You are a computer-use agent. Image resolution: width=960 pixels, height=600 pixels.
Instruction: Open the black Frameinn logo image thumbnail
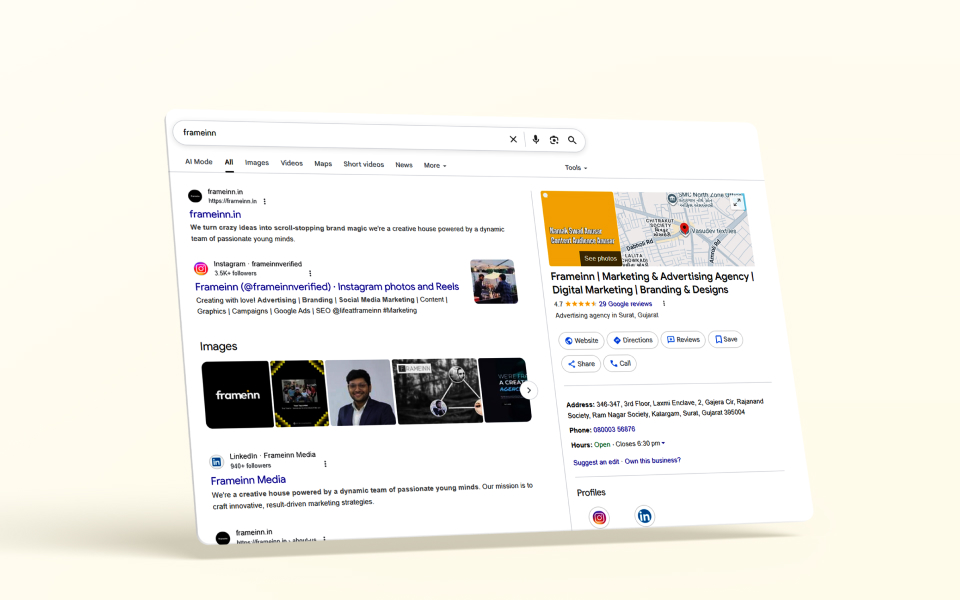[x=237, y=394]
